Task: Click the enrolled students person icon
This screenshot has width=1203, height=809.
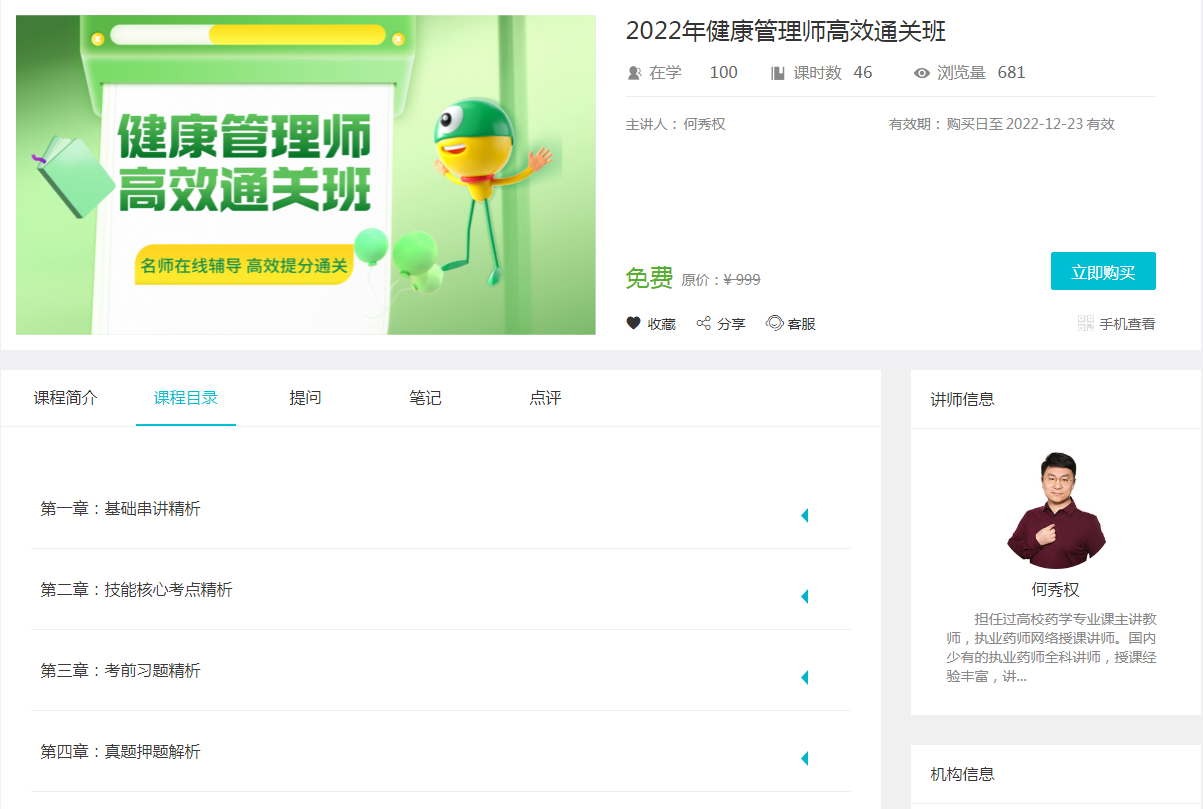Action: (634, 73)
